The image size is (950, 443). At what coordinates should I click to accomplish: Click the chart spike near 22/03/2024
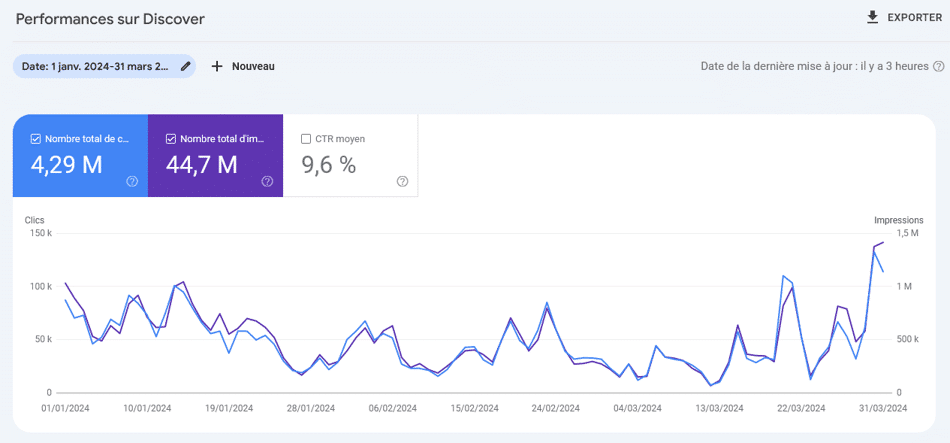coord(785,276)
